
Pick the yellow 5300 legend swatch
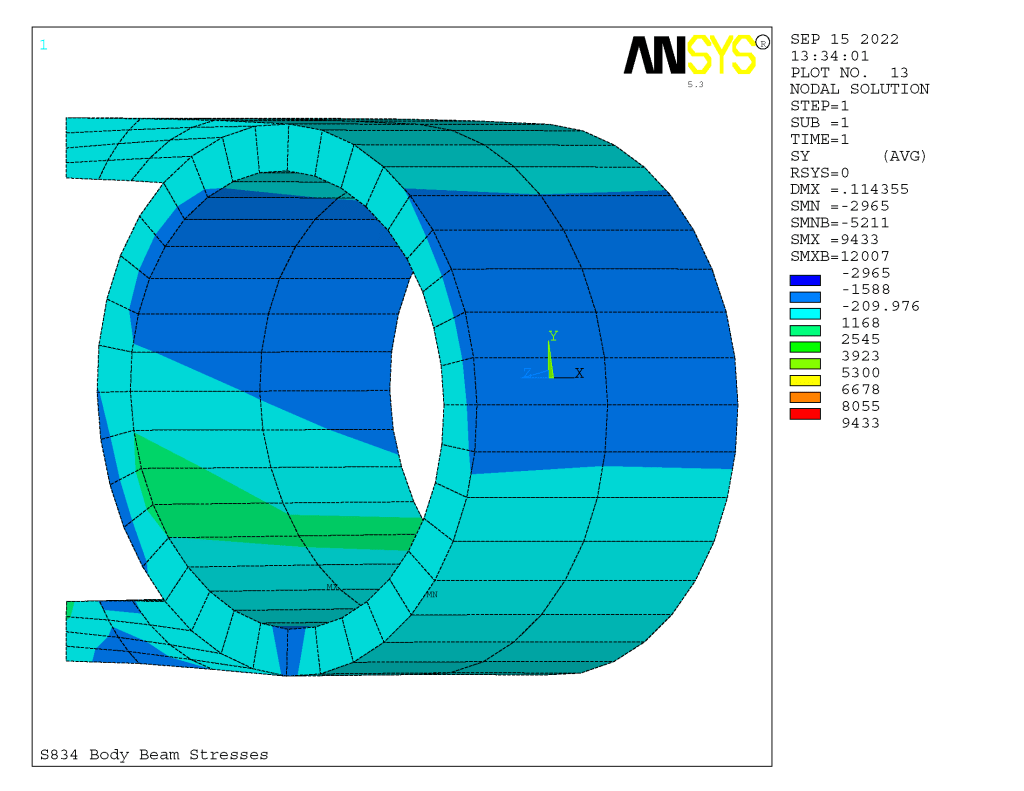point(805,380)
